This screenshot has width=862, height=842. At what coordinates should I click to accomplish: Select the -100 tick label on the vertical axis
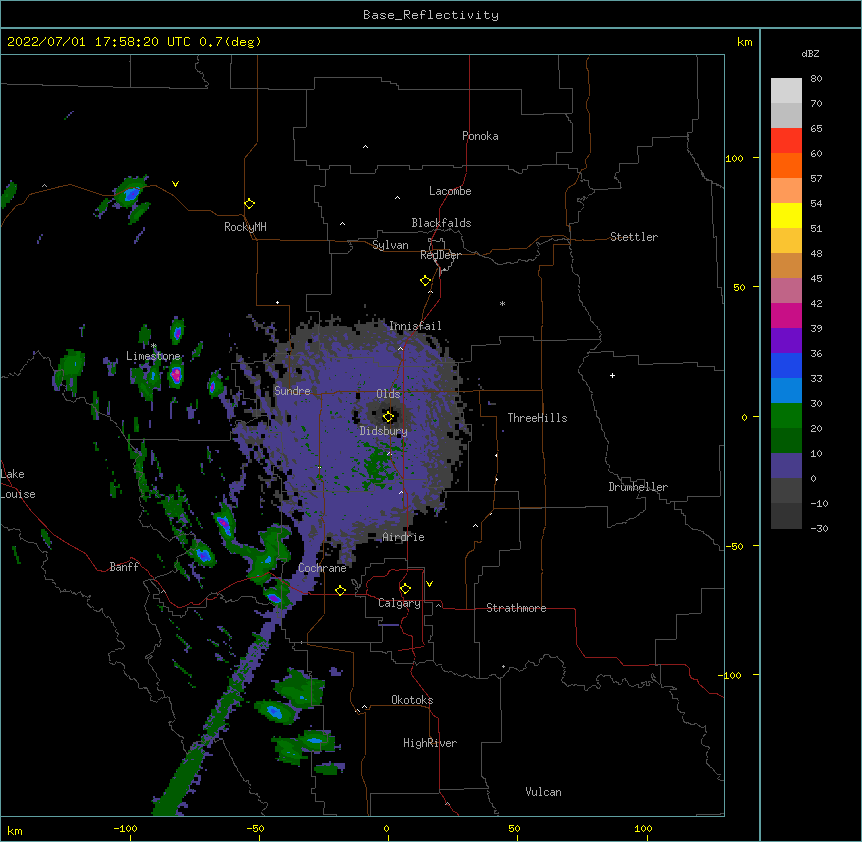pos(732,675)
